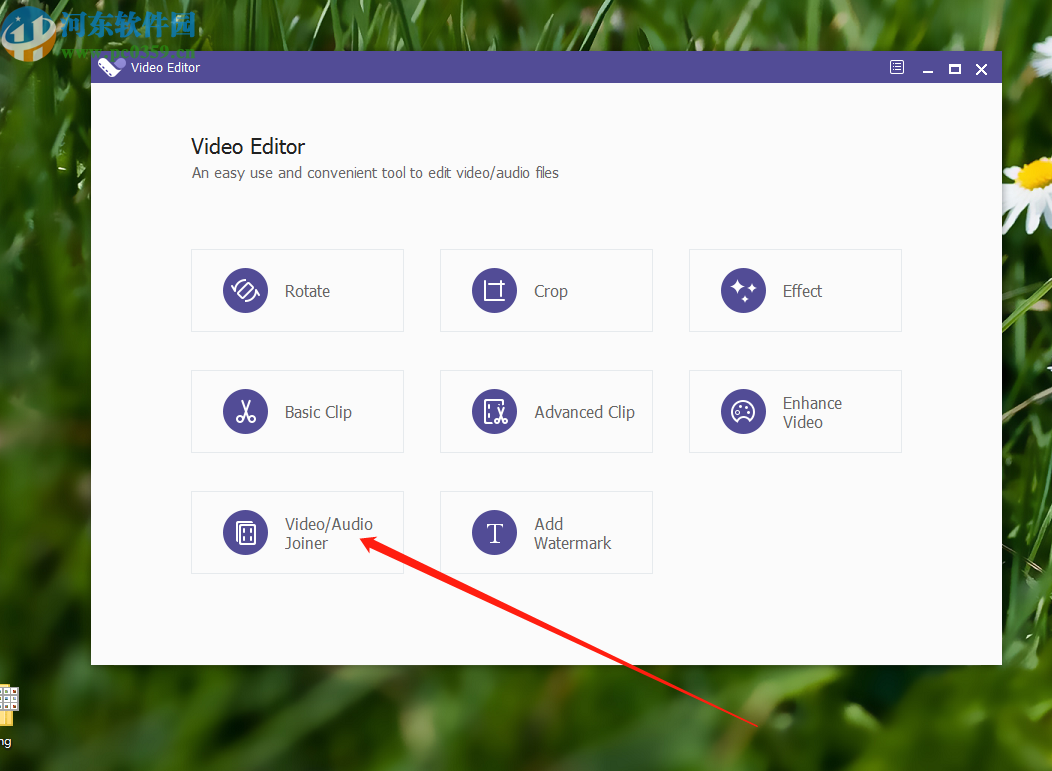Click the Crop round icon
The width and height of the screenshot is (1052, 771).
point(494,291)
